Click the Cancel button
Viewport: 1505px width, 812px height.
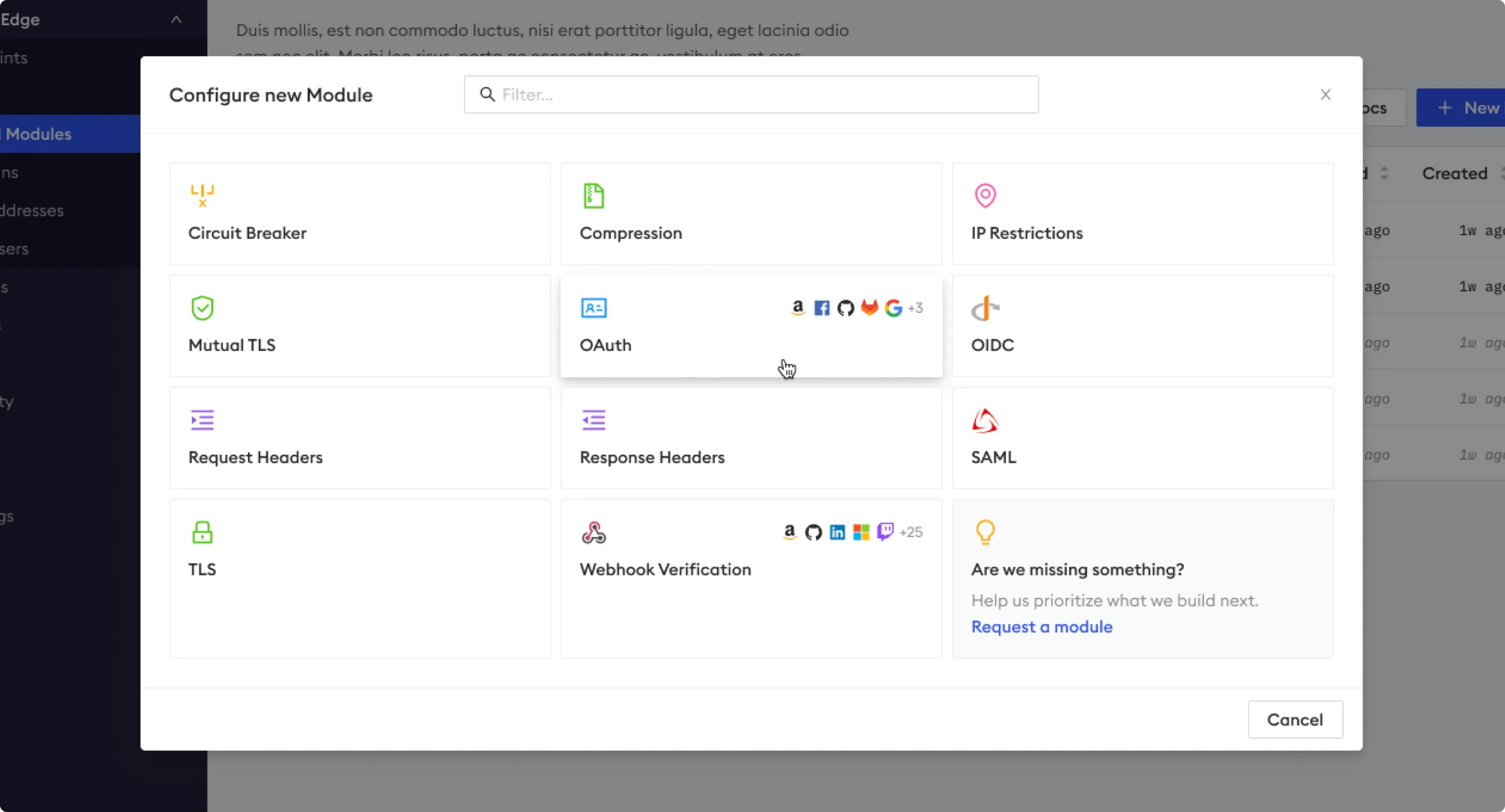[1295, 719]
